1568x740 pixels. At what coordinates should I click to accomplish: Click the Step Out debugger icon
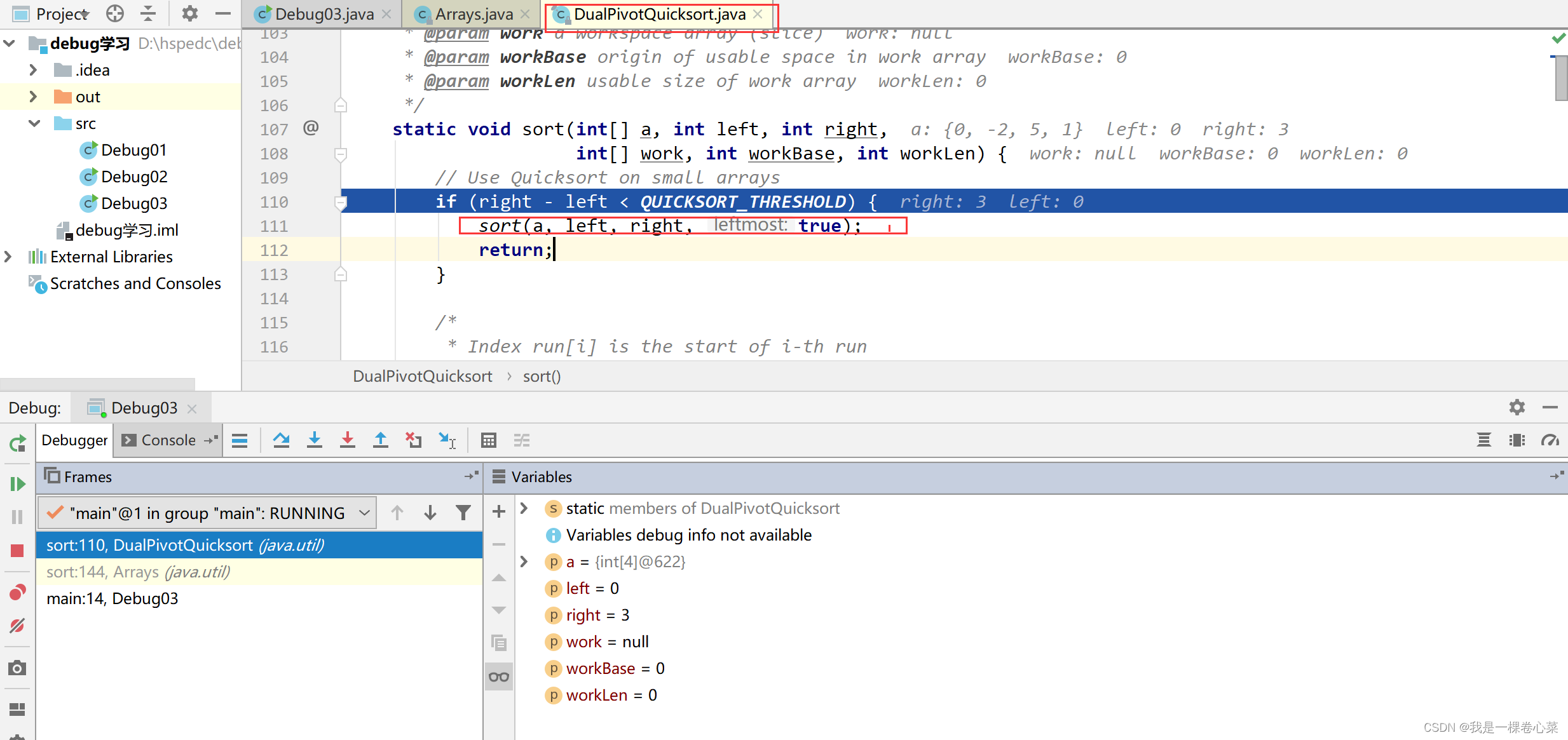[x=380, y=440]
